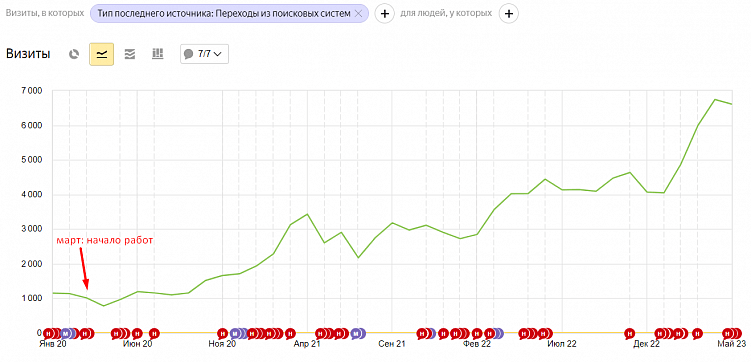
Task: Click the green line's peak near 'Май 23'
Action: 715,99
